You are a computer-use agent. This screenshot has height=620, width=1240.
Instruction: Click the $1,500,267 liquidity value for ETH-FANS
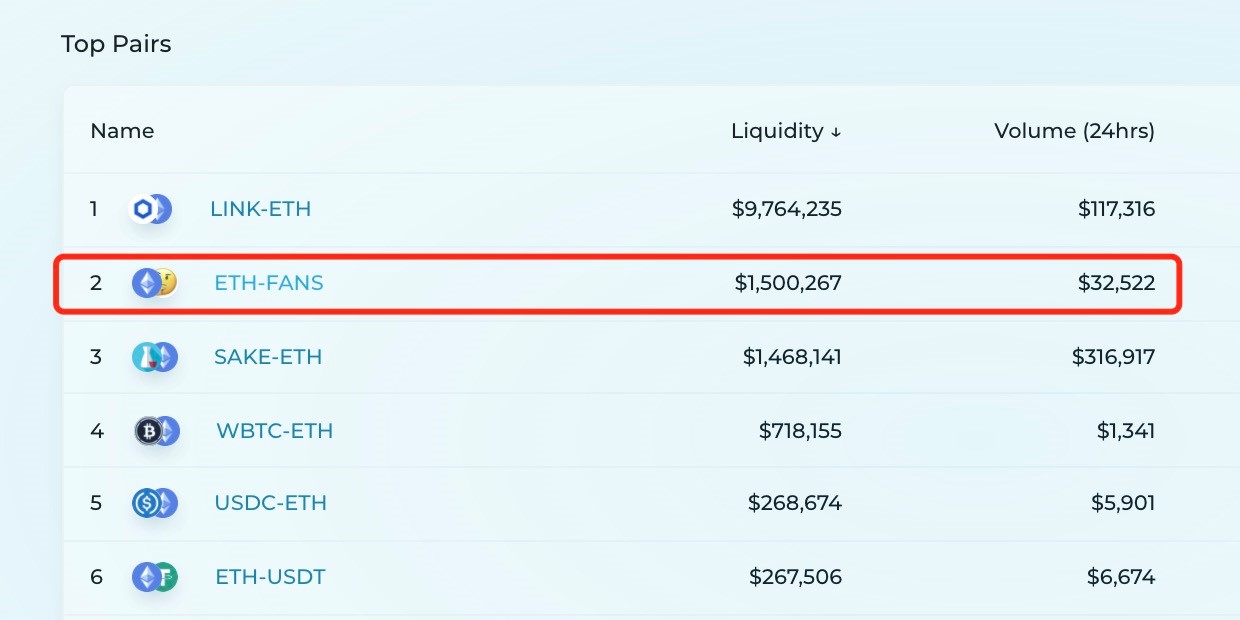tap(788, 283)
